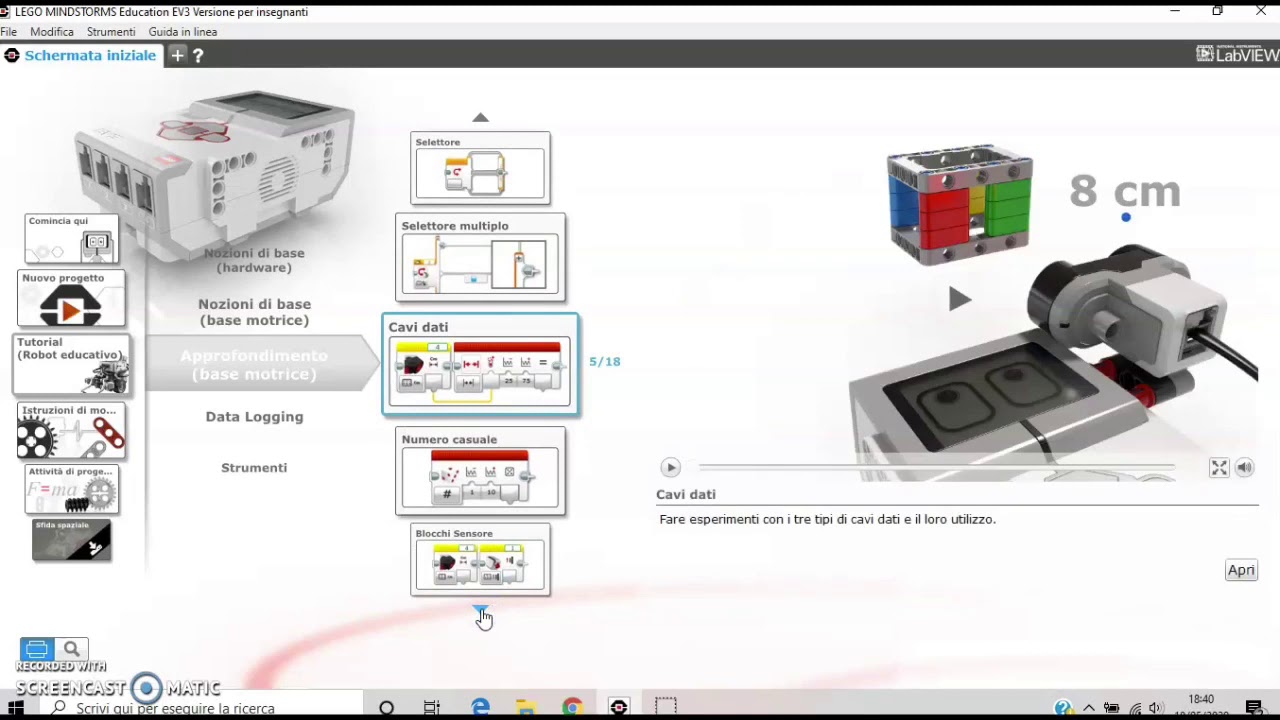Open battery status tray icon

1112,708
